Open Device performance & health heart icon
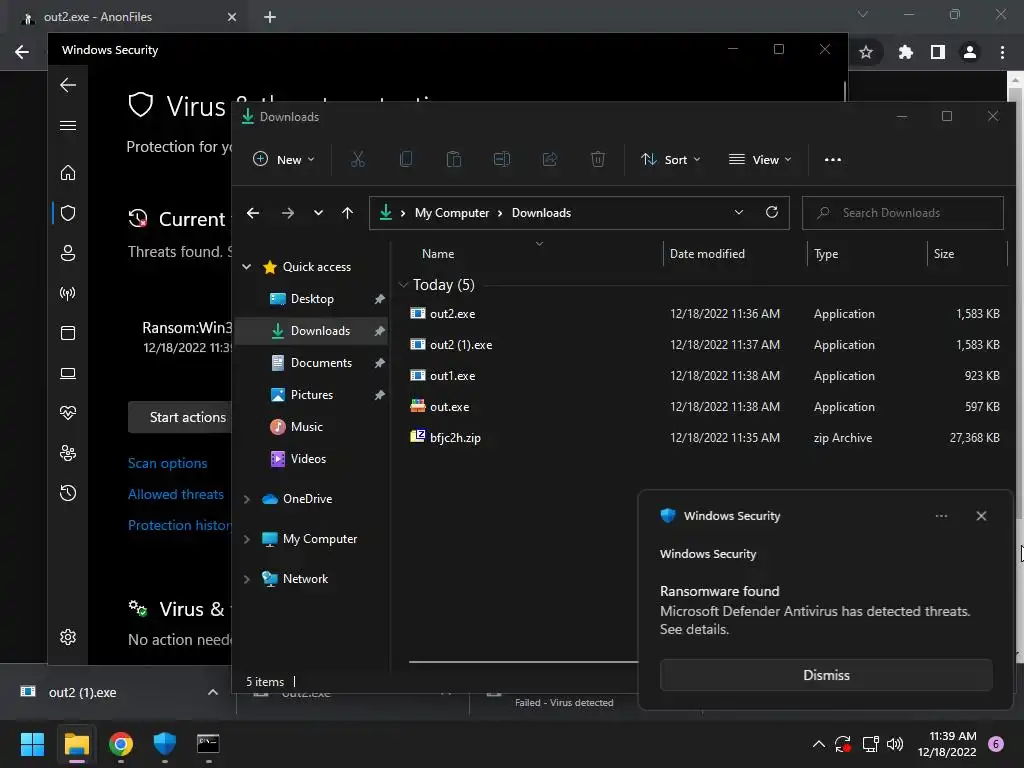1024x768 pixels. pos(68,413)
